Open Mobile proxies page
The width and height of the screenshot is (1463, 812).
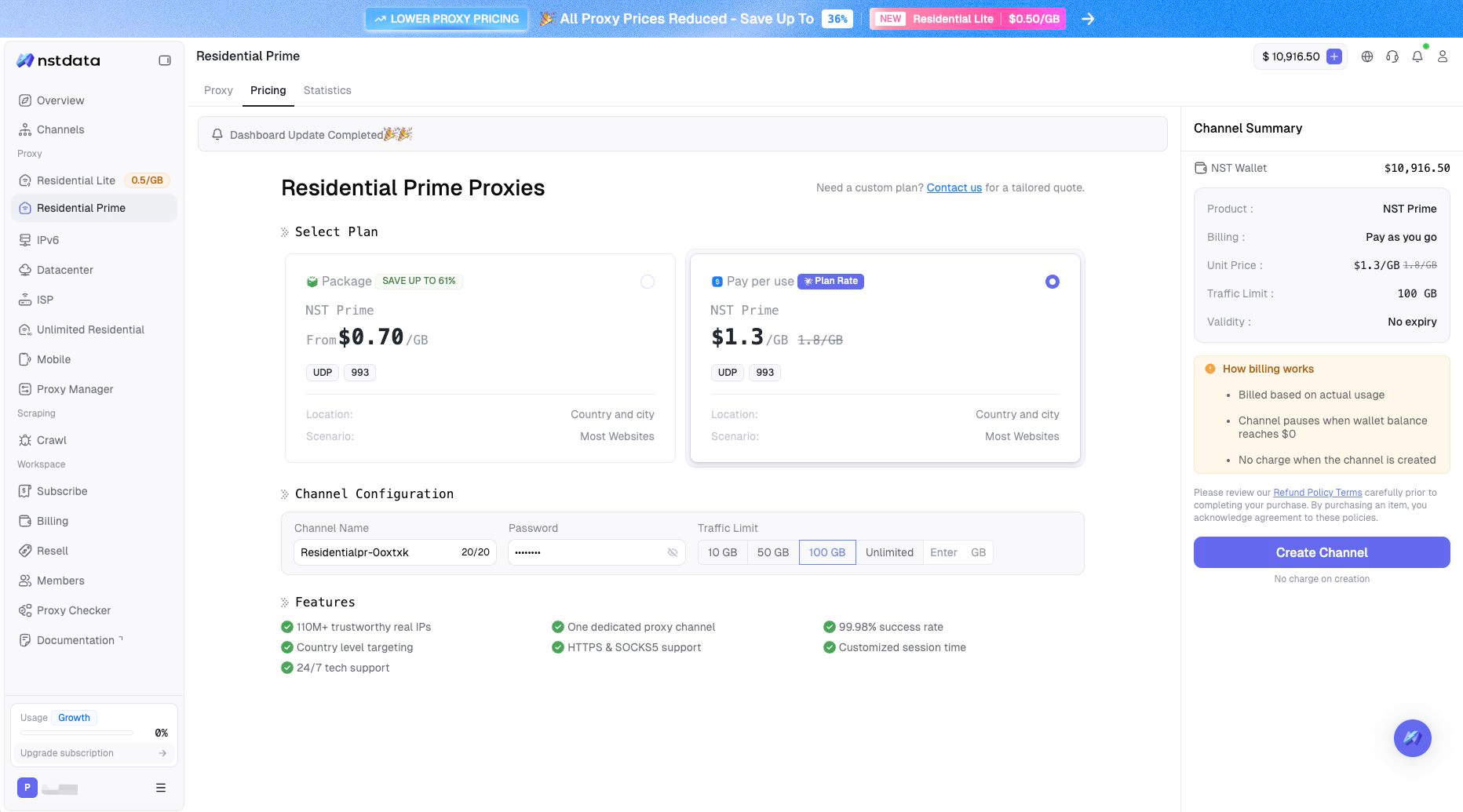[94, 359]
